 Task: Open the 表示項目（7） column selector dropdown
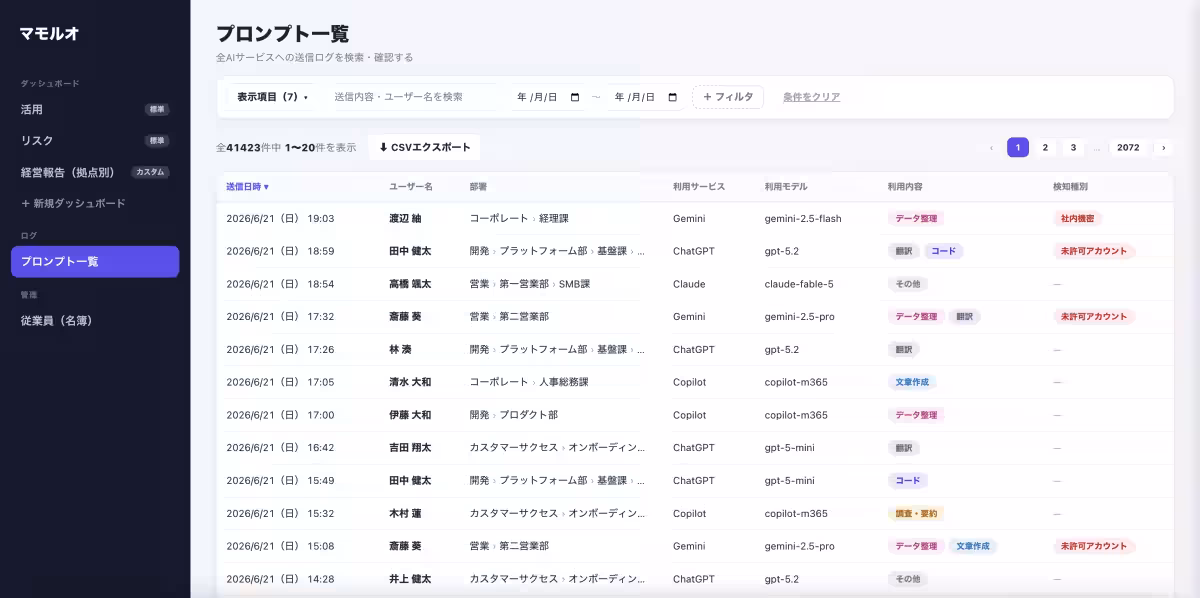coord(272,97)
